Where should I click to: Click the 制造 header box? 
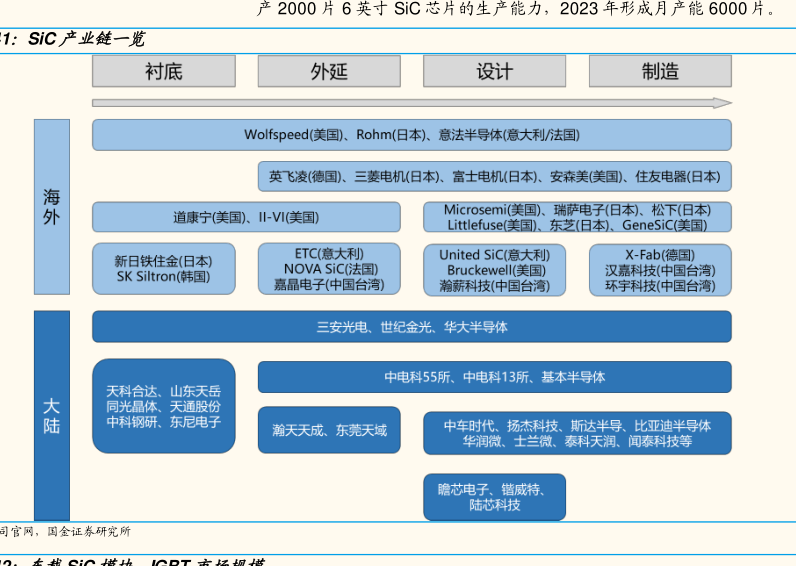[660, 72]
